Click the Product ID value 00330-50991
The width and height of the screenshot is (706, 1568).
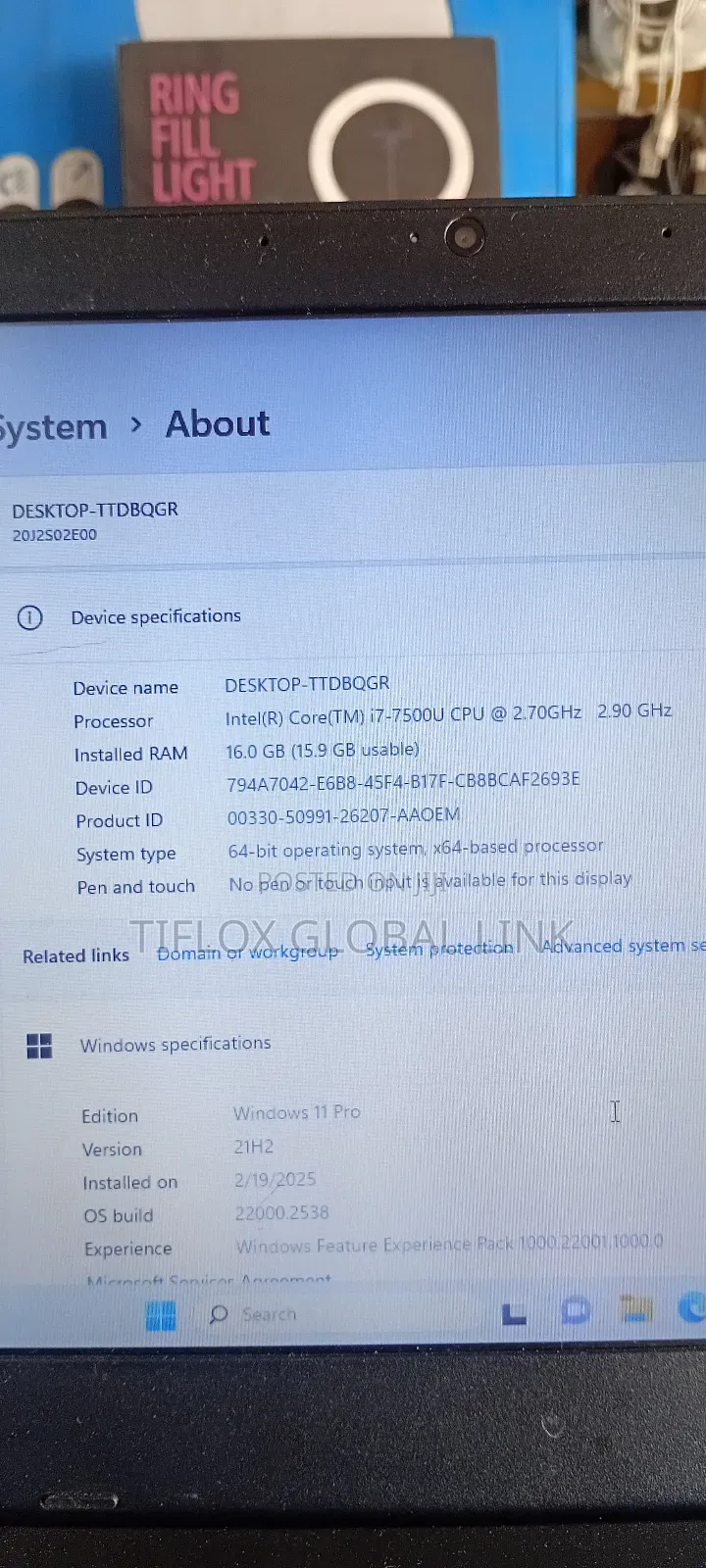(343, 815)
